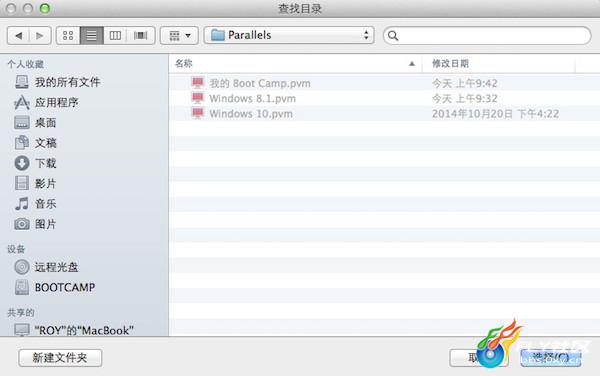Open 图片 in sidebar
The height and width of the screenshot is (376, 600).
tap(46, 224)
